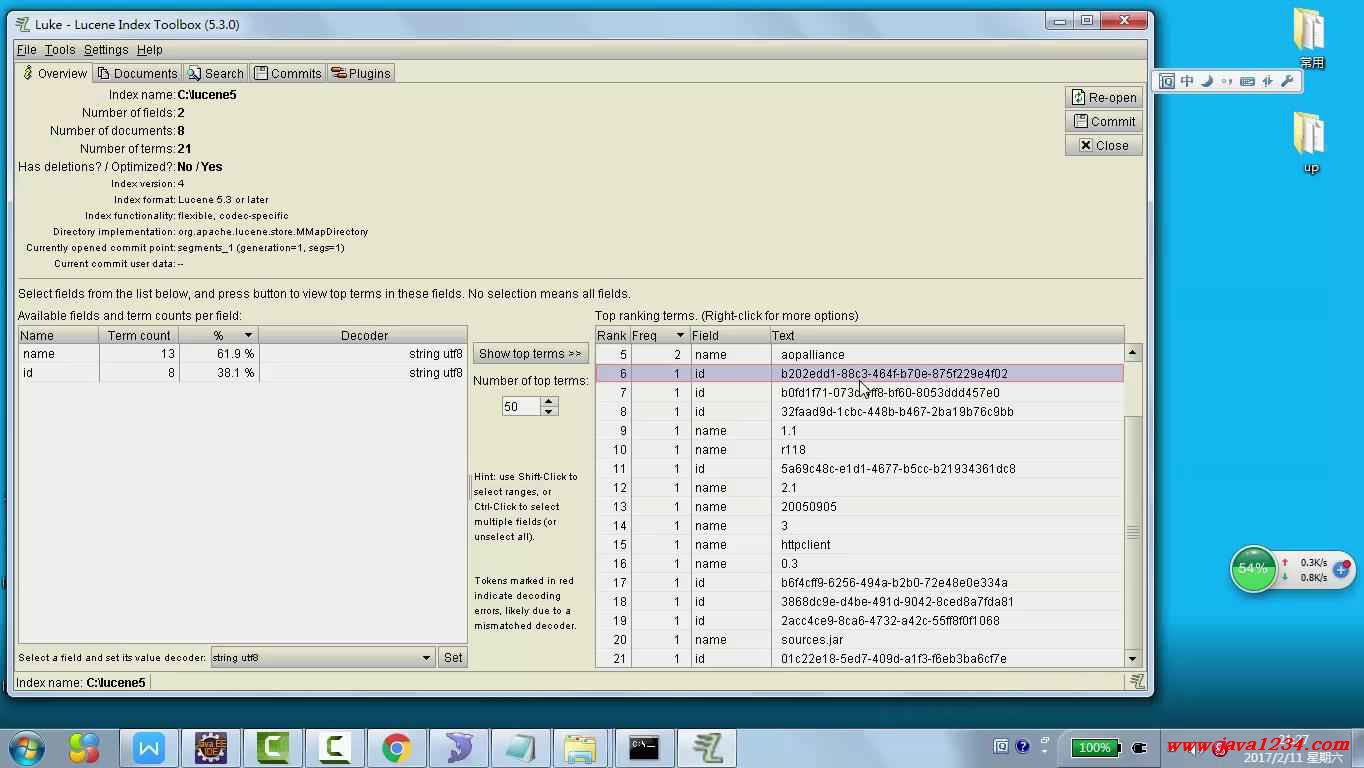Click the terms list scroll down arrow
The width and height of the screenshot is (1364, 768).
pyautogui.click(x=1132, y=658)
